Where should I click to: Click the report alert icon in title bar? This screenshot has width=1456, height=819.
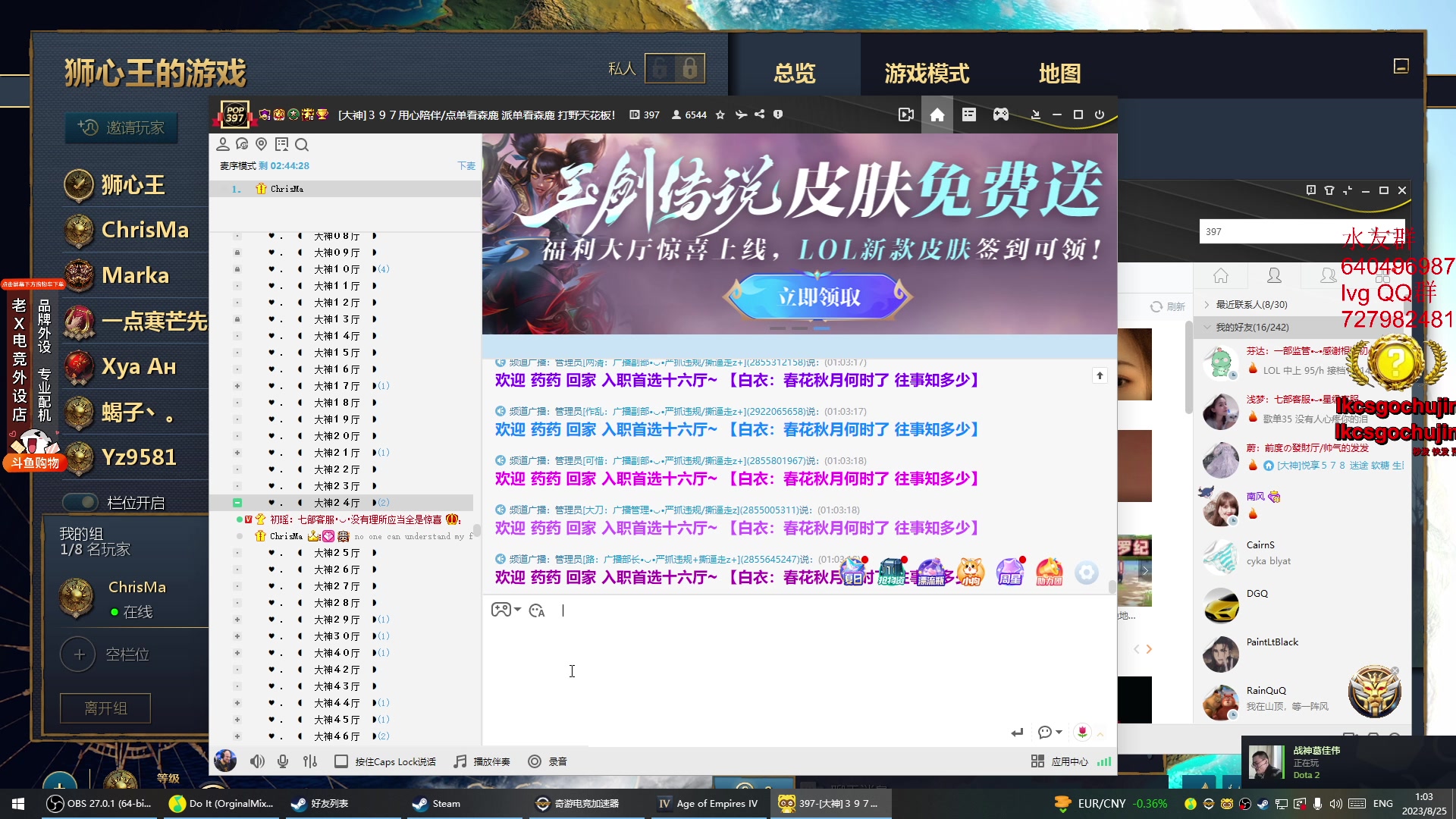pyautogui.click(x=778, y=115)
